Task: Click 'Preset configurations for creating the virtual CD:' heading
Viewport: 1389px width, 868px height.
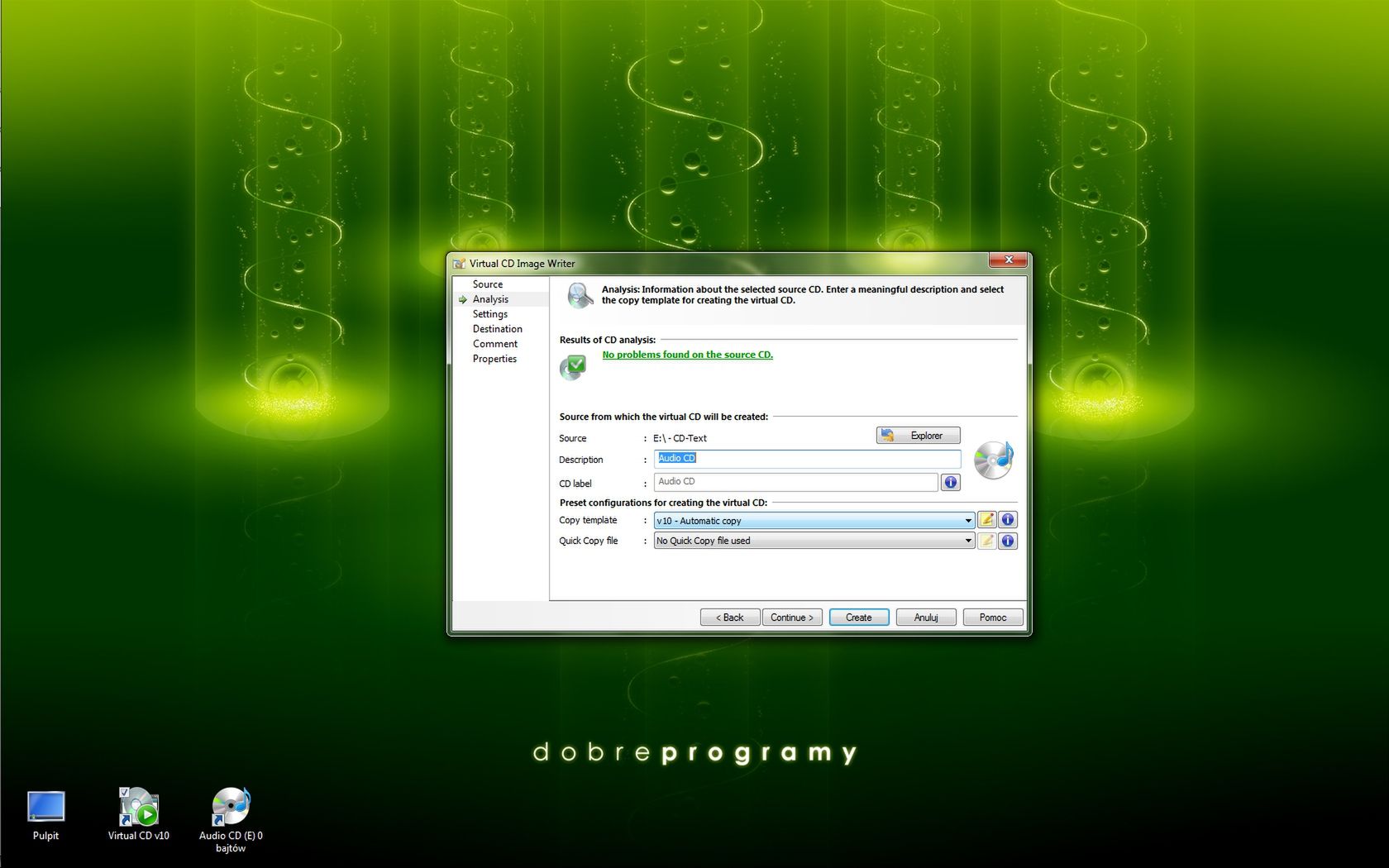Action: 663,503
